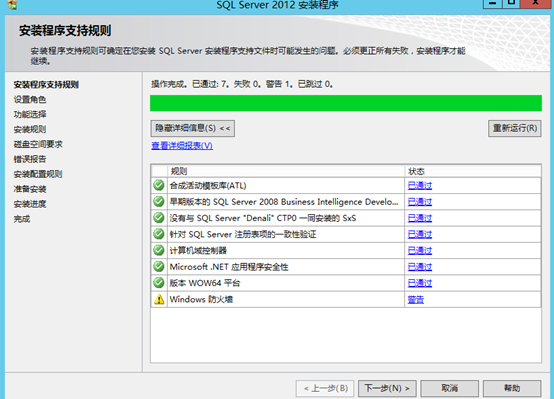Click green check icon for Denali CTP0 SxS rule
This screenshot has height=399, width=554.
pos(159,218)
